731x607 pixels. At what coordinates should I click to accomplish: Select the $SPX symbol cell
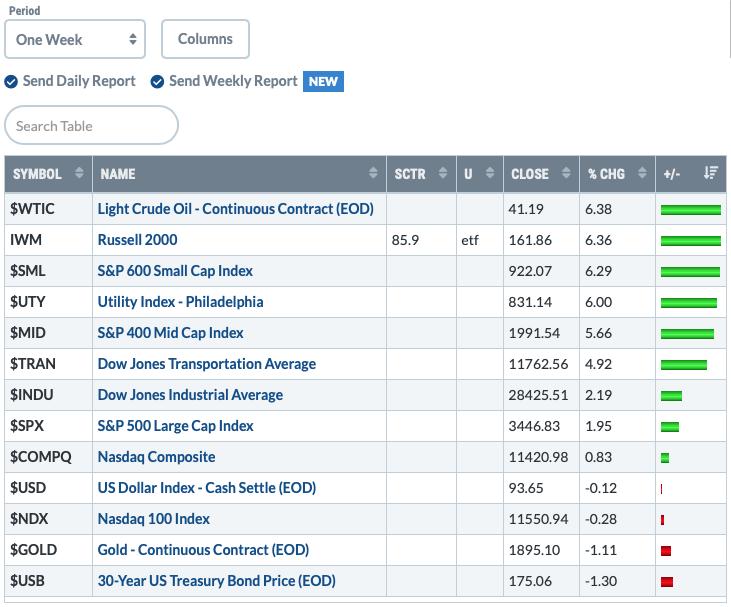point(48,426)
